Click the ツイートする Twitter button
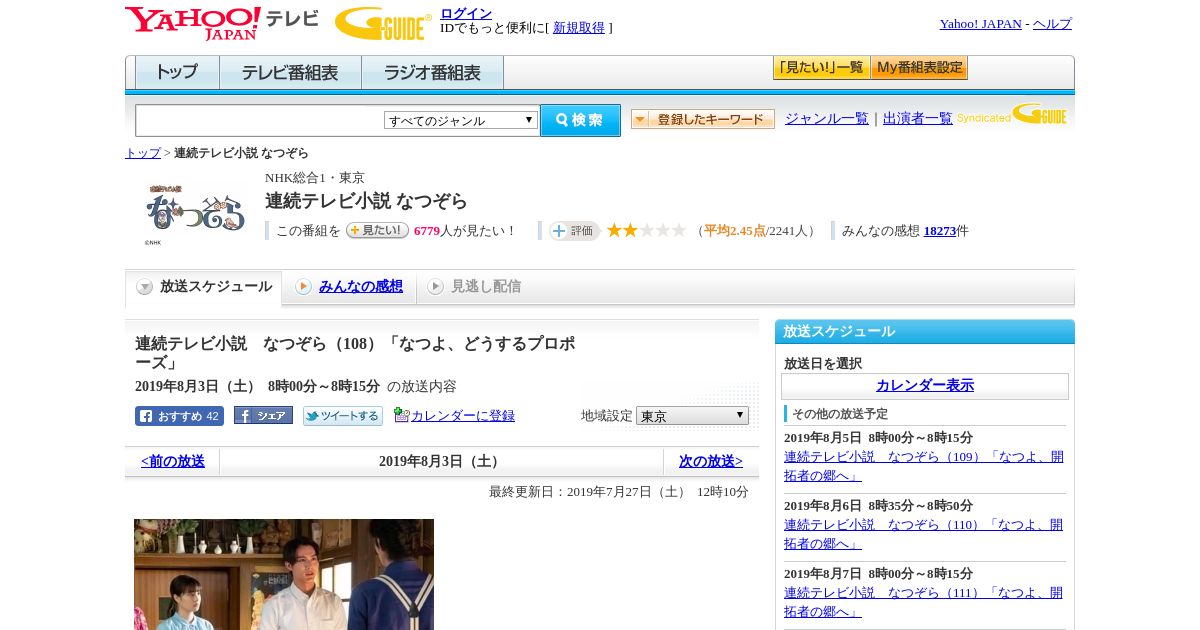This screenshot has width=1200, height=630. [343, 416]
